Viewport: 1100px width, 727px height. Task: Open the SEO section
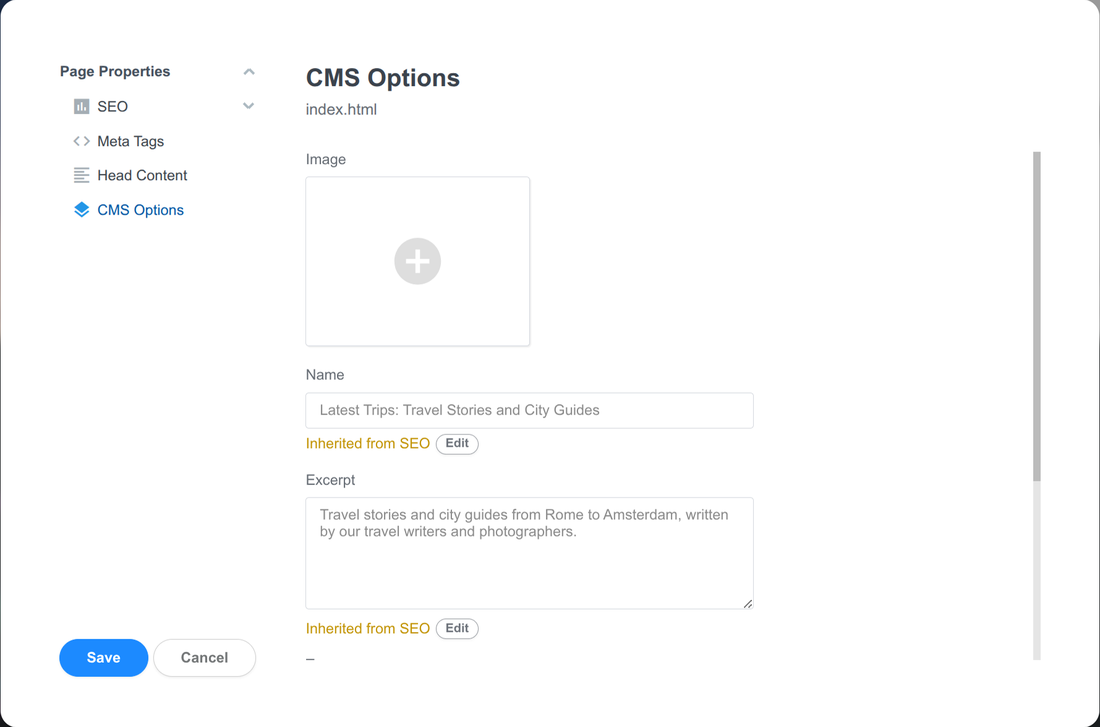112,107
